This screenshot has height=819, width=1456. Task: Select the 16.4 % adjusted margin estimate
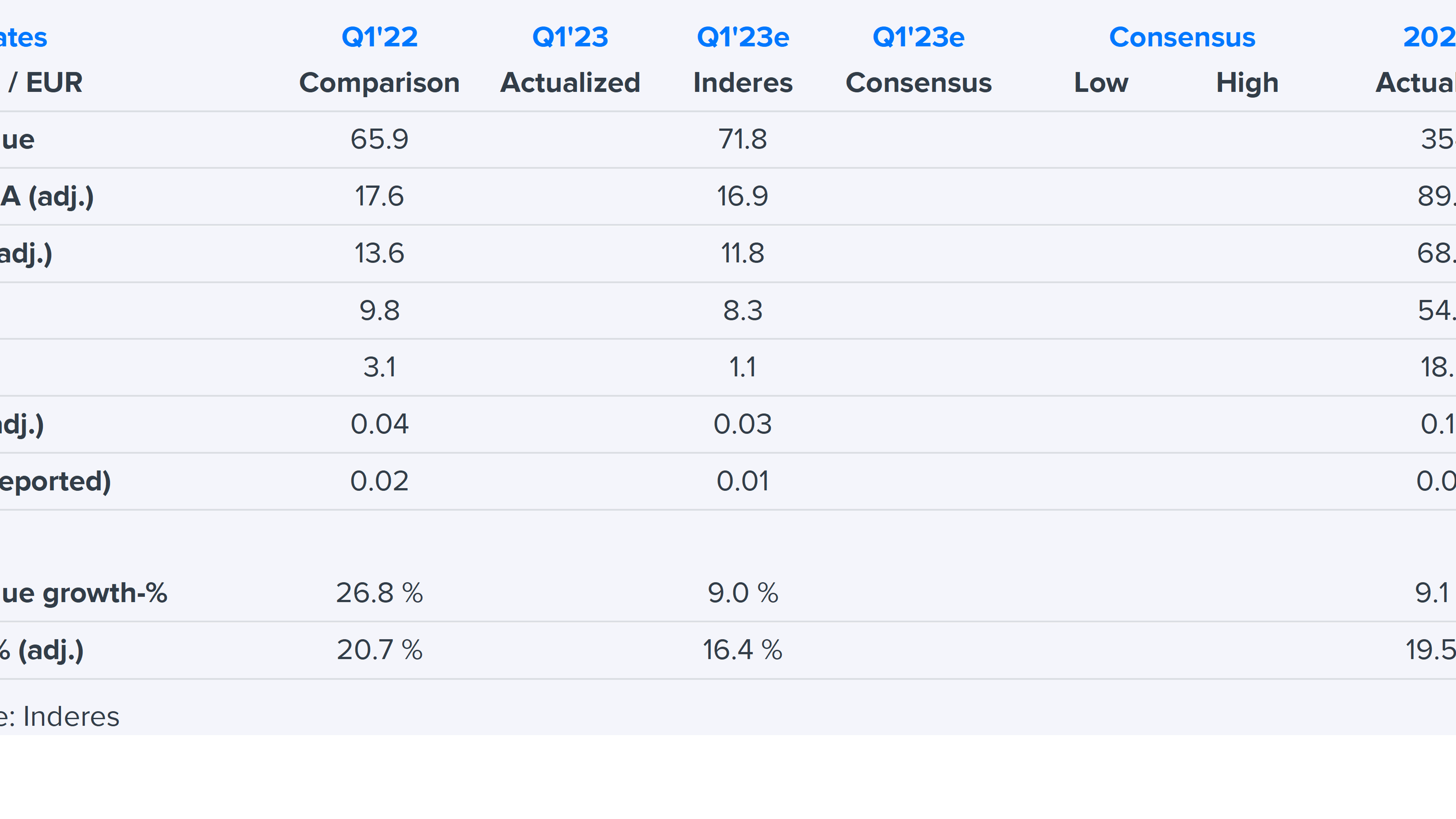pyautogui.click(x=743, y=649)
